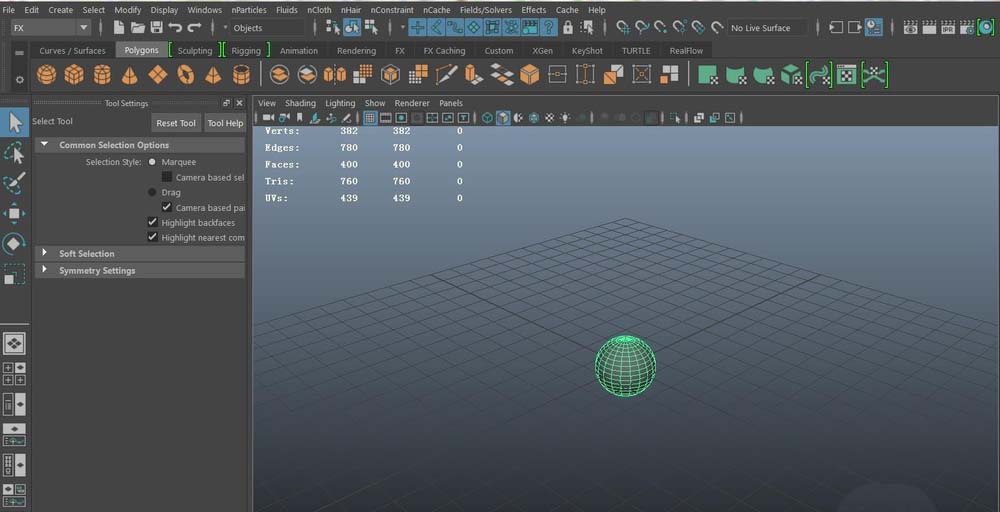Click the Multi-Cut knife tool shelf icon
Image resolution: width=1000 pixels, height=512 pixels.
pos(446,75)
